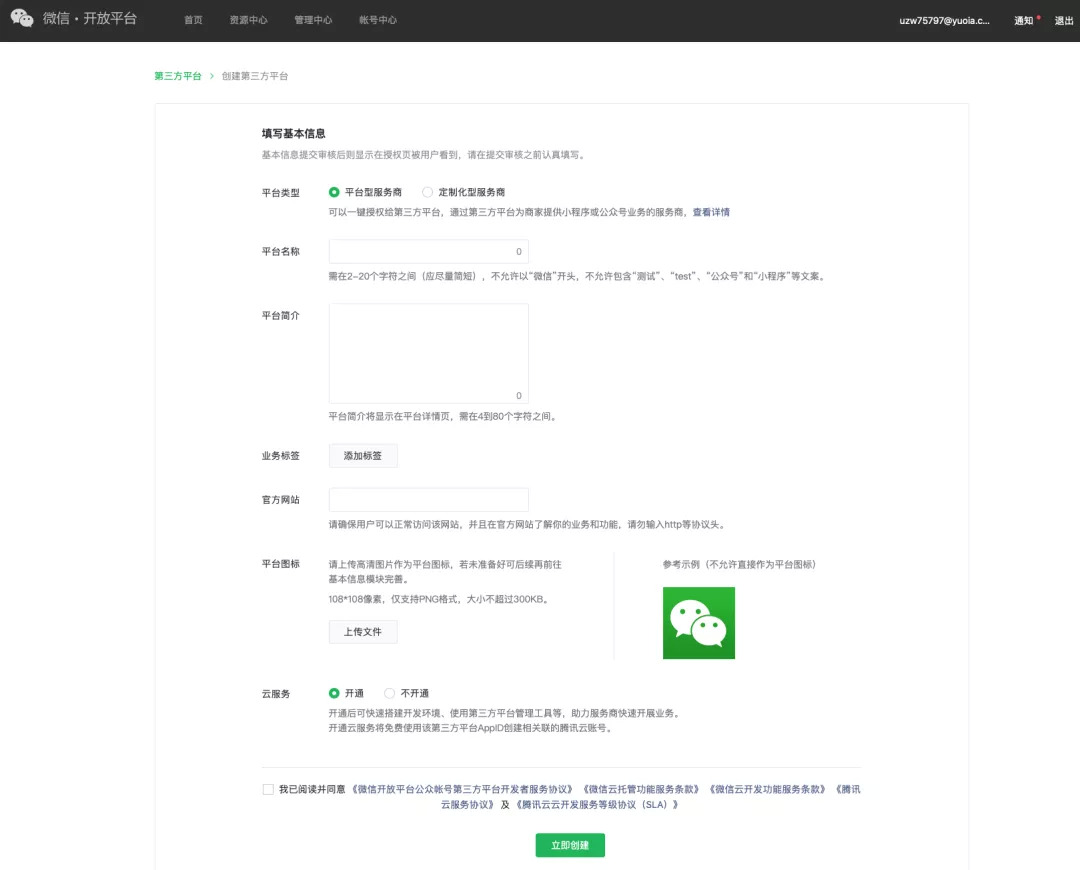This screenshot has height=870, width=1080.
Task: Open 腾讯云服务协议 link
Action: tap(651, 797)
